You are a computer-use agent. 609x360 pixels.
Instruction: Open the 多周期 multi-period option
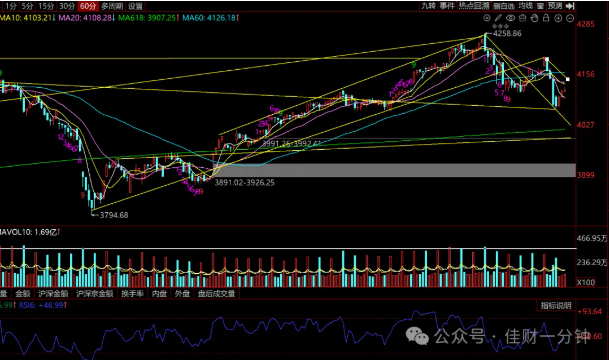pos(112,6)
